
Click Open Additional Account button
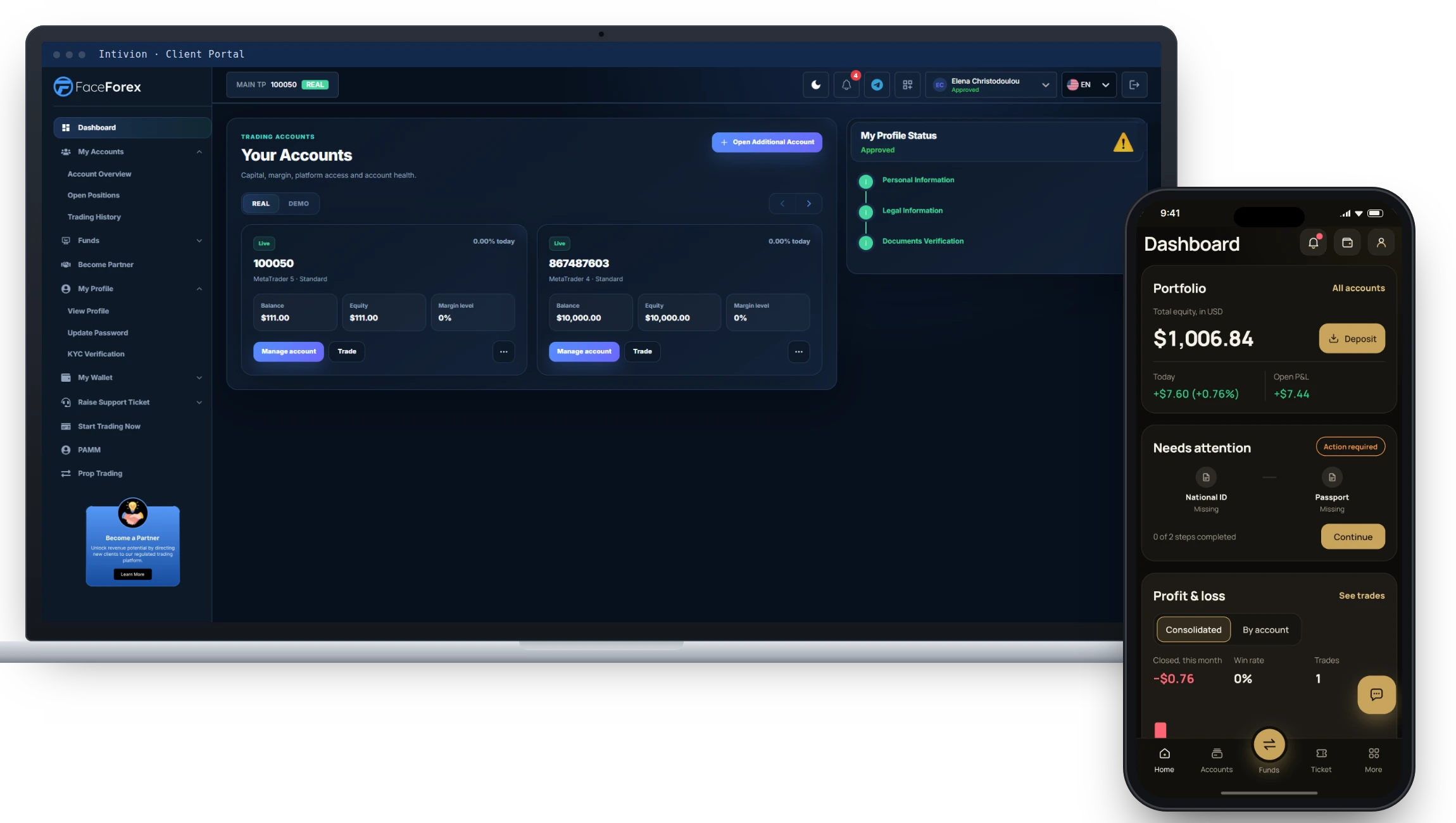[x=767, y=142]
